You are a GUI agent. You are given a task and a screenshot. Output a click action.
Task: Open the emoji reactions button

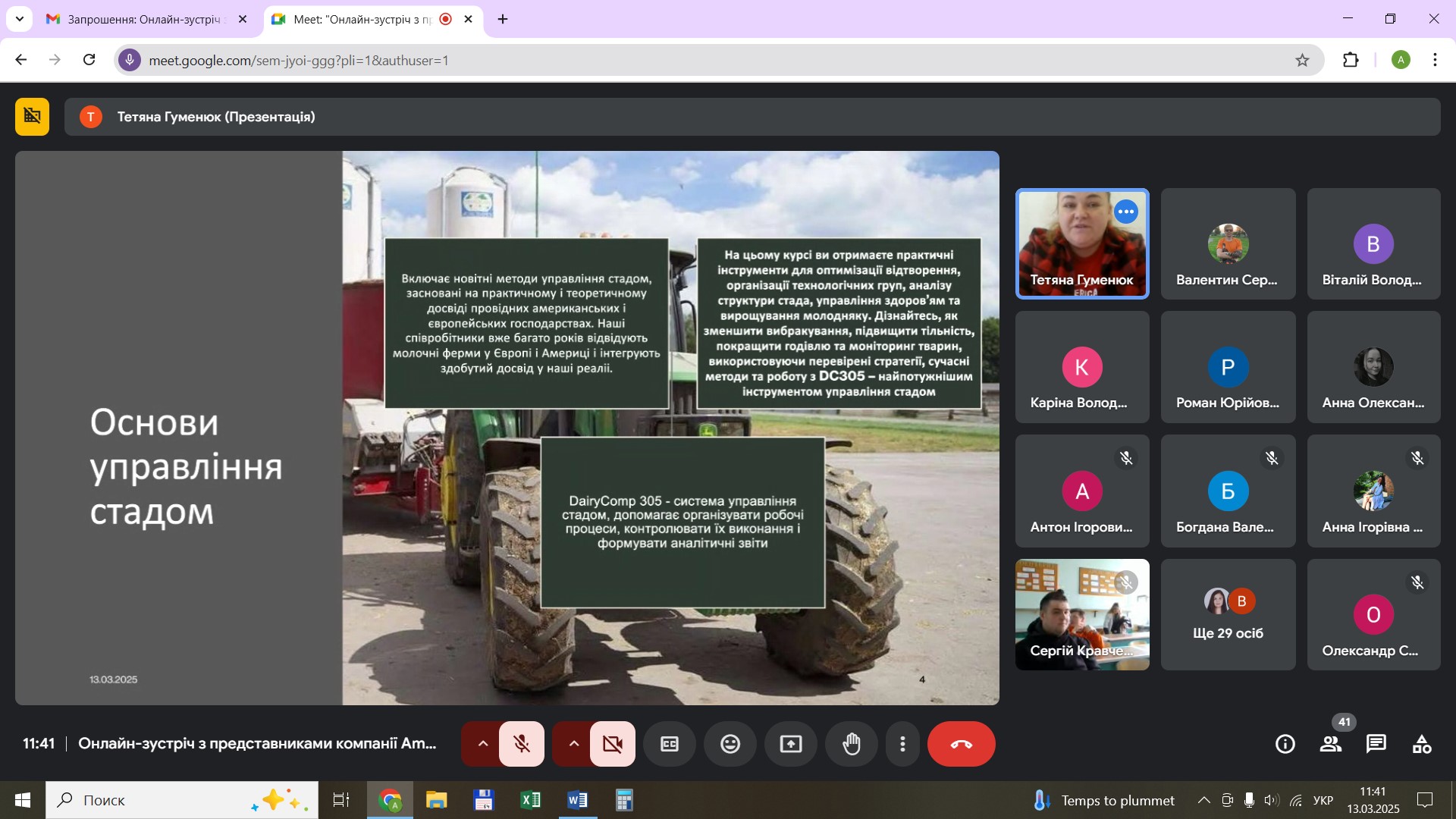coord(730,744)
